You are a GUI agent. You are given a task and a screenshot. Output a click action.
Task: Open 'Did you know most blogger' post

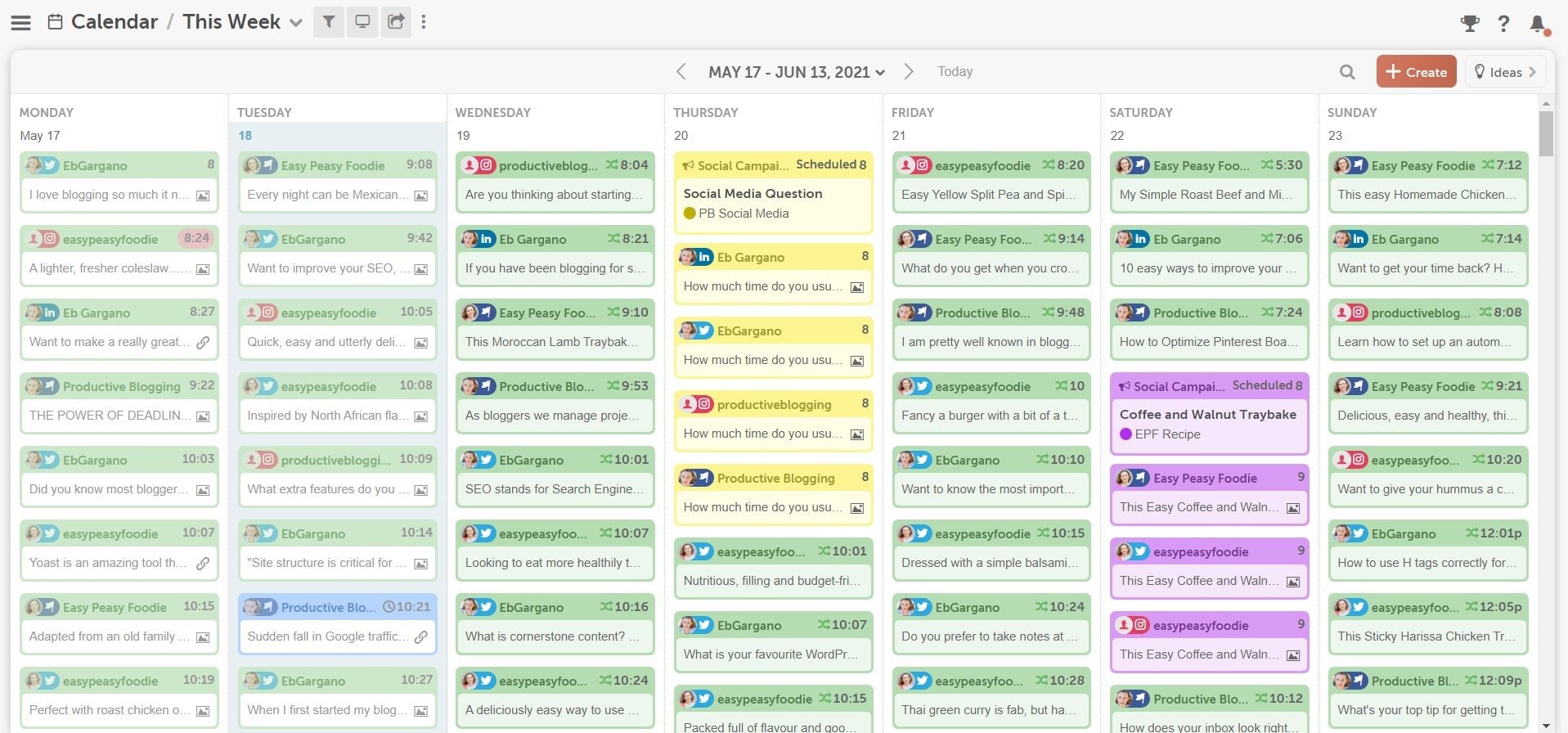[x=119, y=477]
